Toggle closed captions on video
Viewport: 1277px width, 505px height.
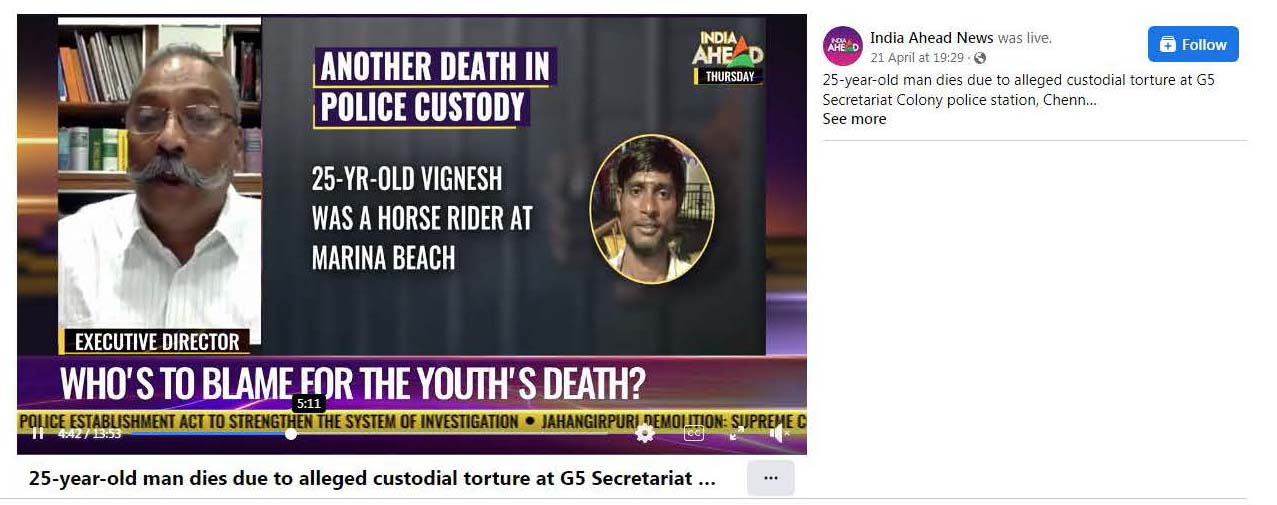pyautogui.click(x=693, y=433)
